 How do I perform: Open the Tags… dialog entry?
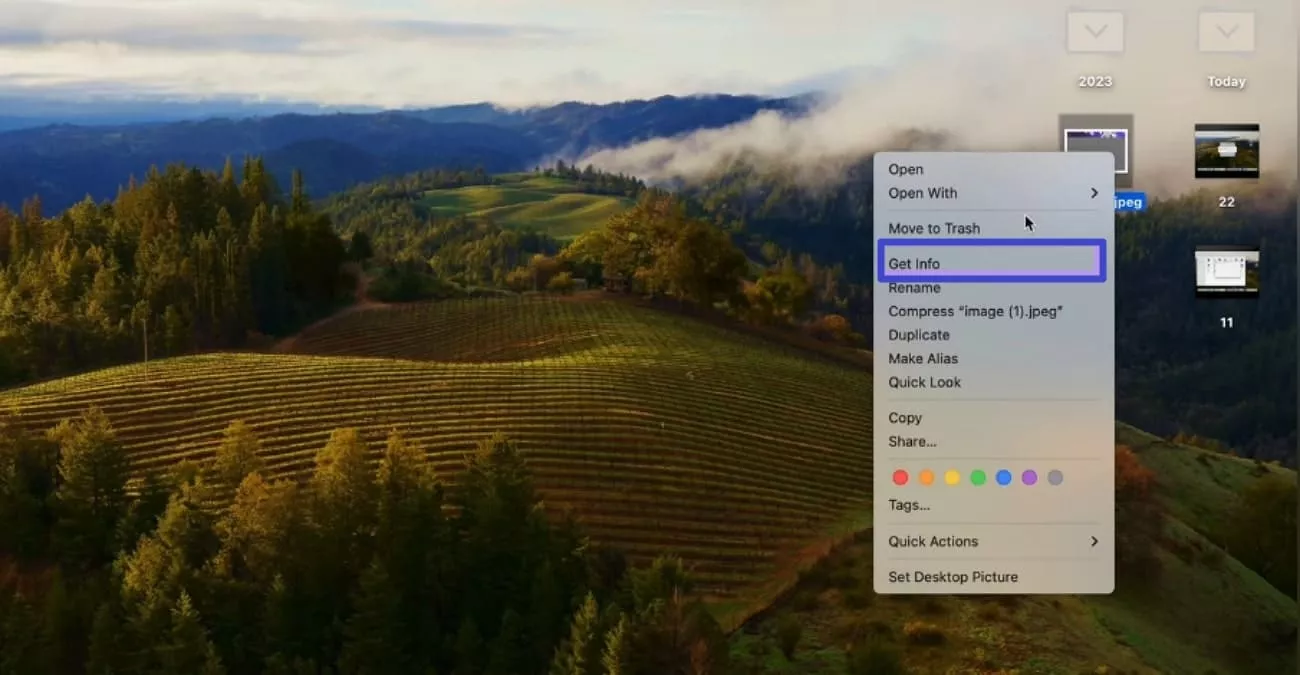point(909,505)
